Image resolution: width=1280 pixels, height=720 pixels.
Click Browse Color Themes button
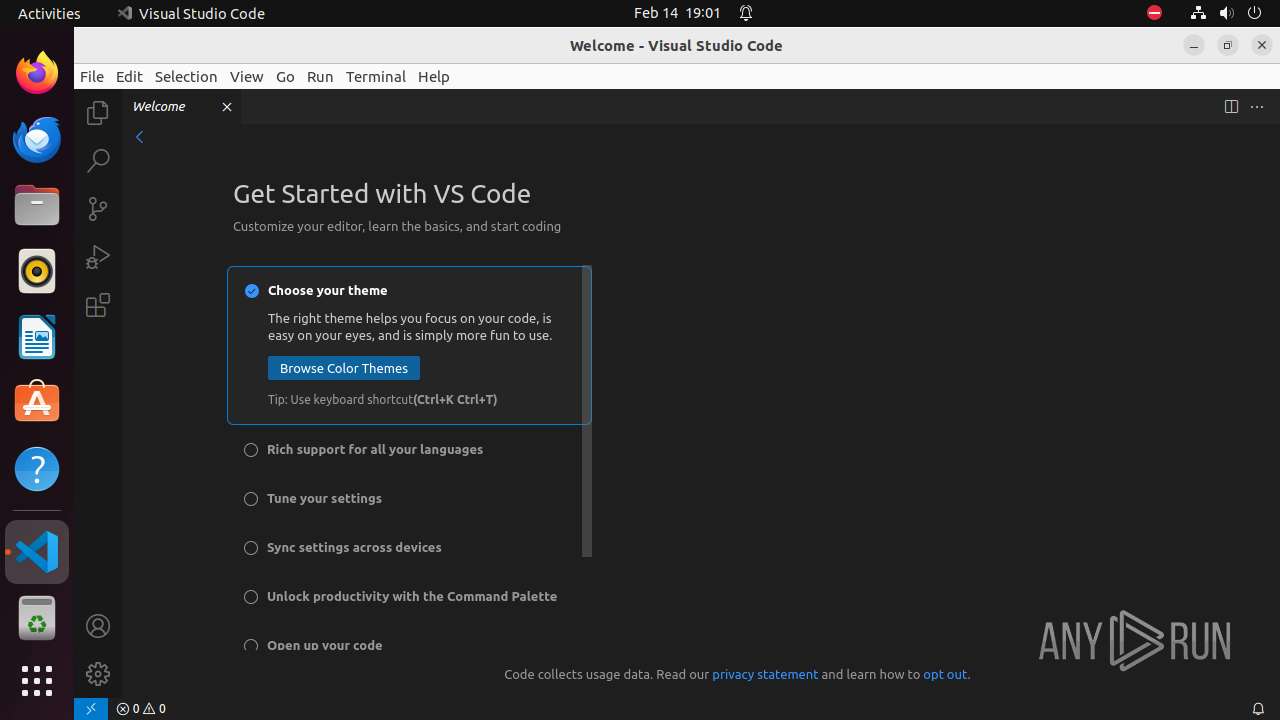point(344,368)
